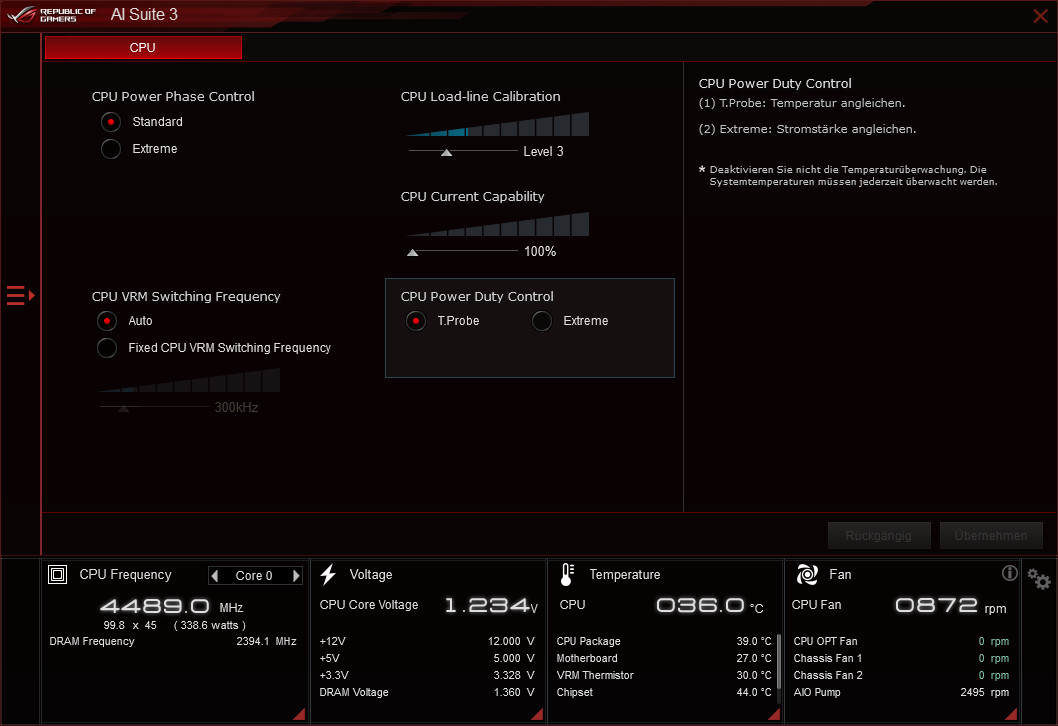Select Extreme for CPU Power Phase Control
This screenshot has width=1058, height=726.
(111, 149)
